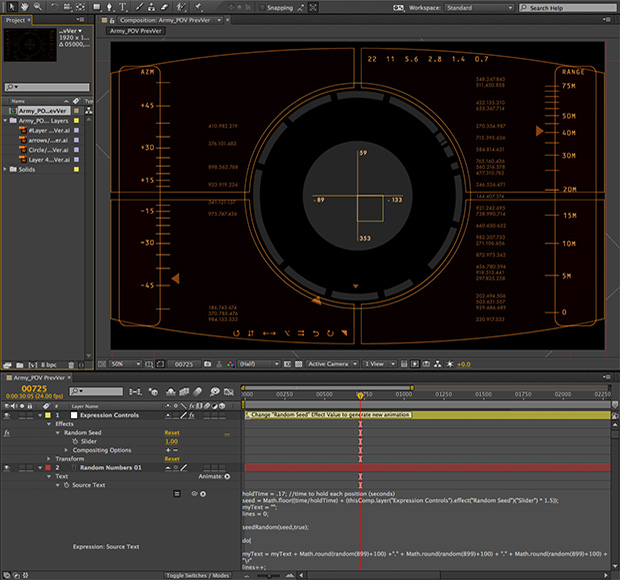Expand Compositing Options property group

(66, 450)
